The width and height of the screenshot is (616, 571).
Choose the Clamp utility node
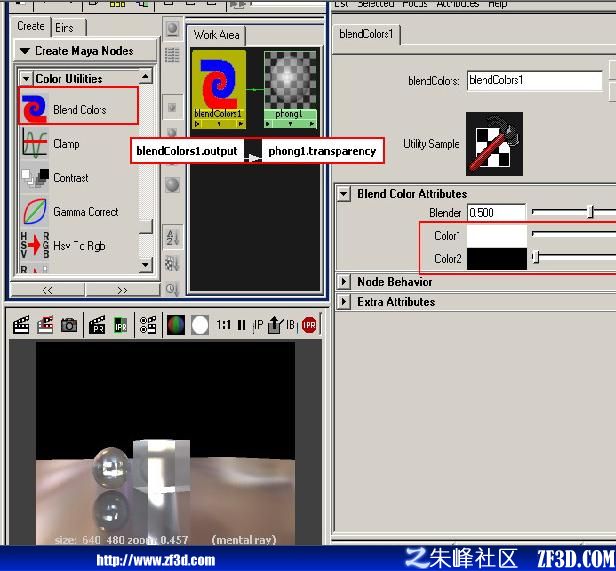pos(66,144)
